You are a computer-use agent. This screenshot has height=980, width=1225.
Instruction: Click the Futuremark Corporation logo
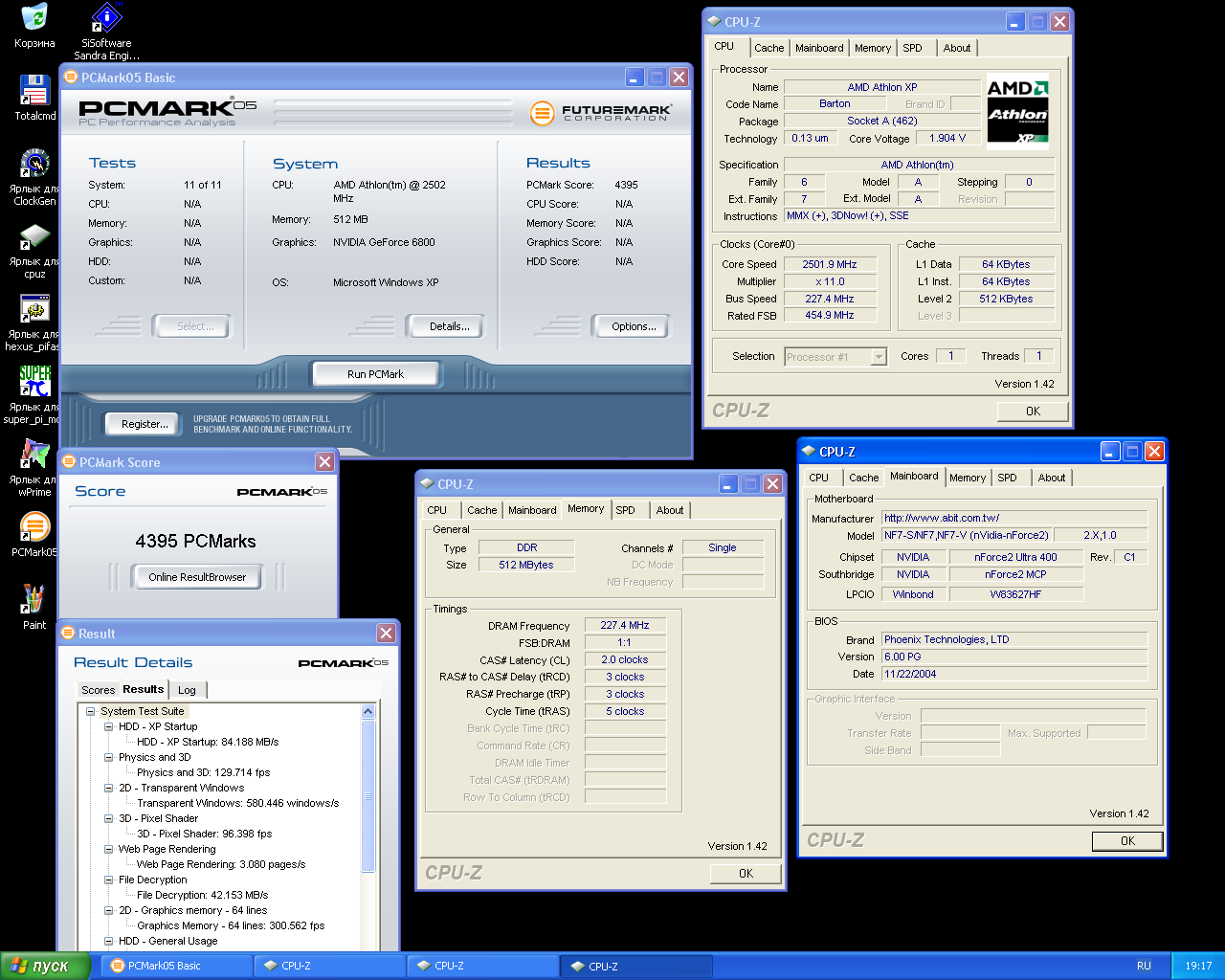(x=602, y=113)
